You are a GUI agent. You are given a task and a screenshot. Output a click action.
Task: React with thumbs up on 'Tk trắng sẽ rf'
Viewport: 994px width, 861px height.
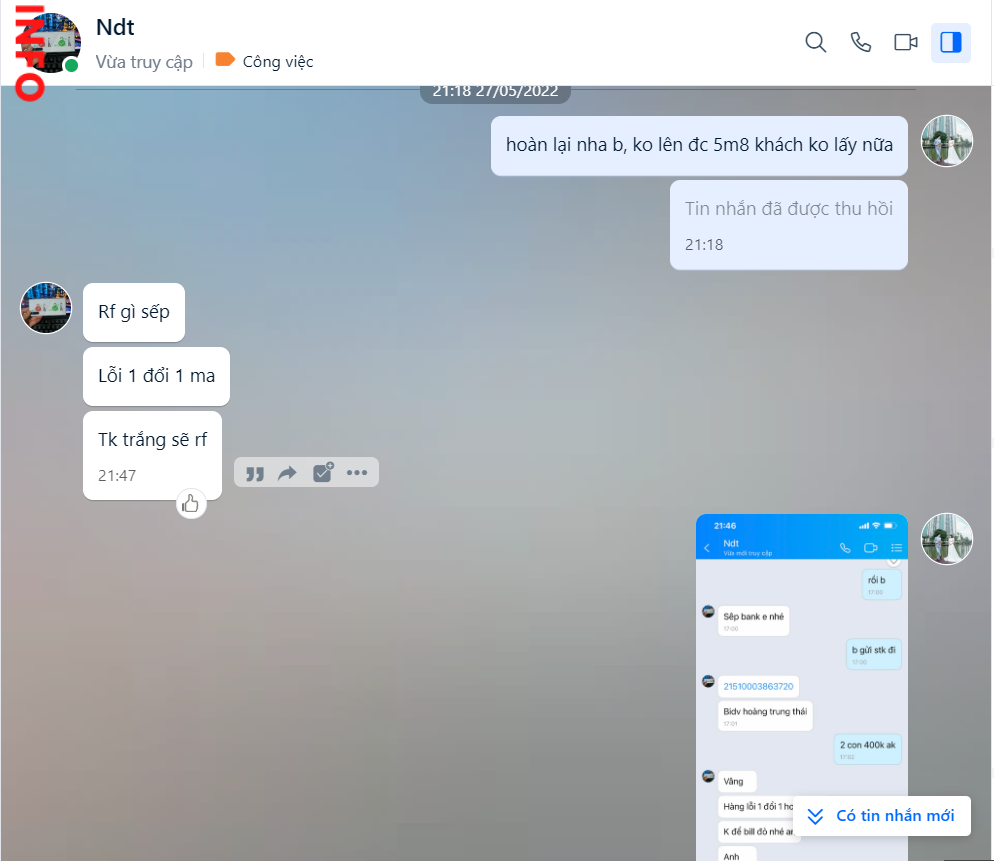191,504
